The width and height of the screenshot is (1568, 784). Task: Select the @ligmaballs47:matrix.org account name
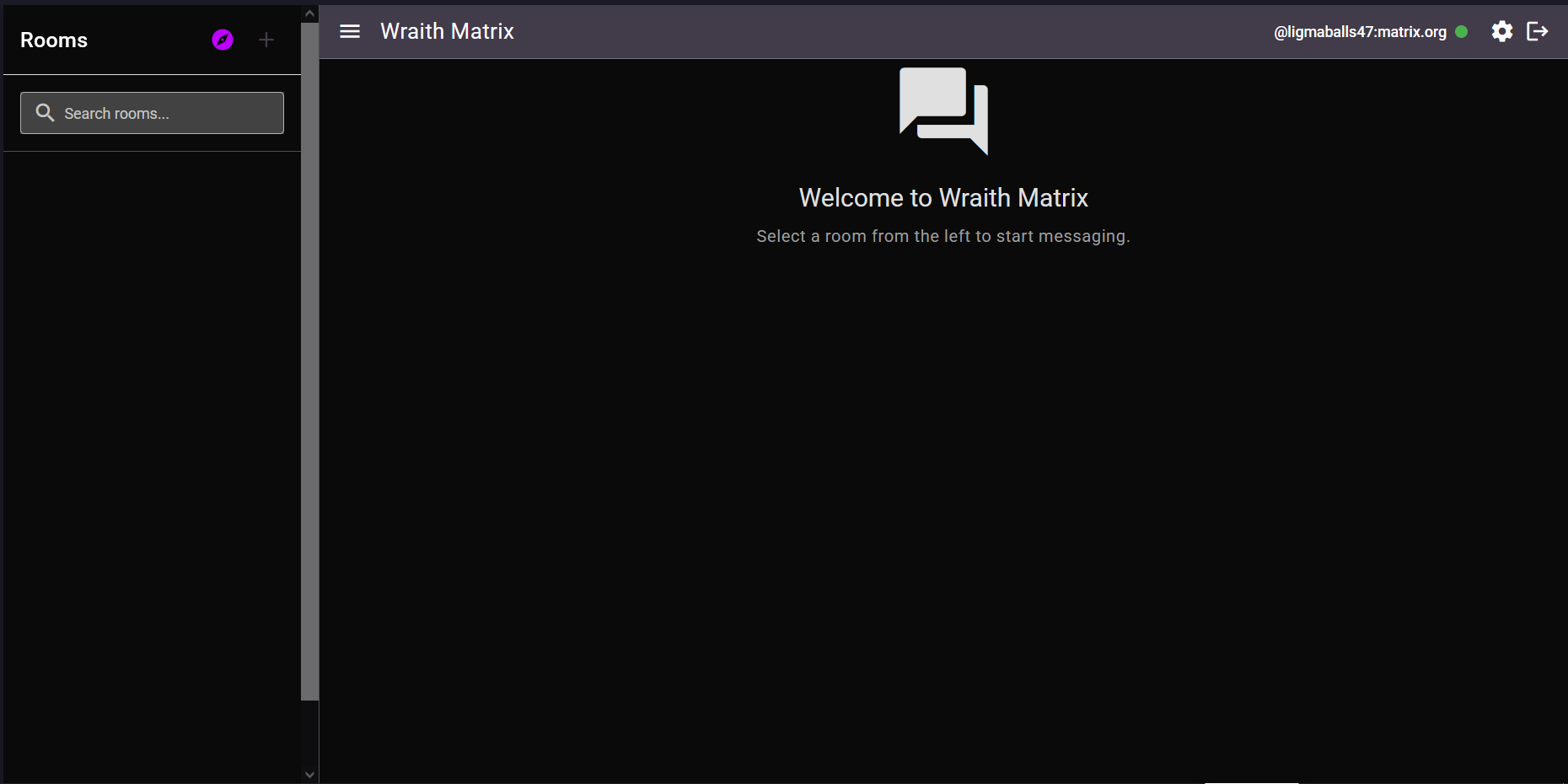pyautogui.click(x=1359, y=31)
